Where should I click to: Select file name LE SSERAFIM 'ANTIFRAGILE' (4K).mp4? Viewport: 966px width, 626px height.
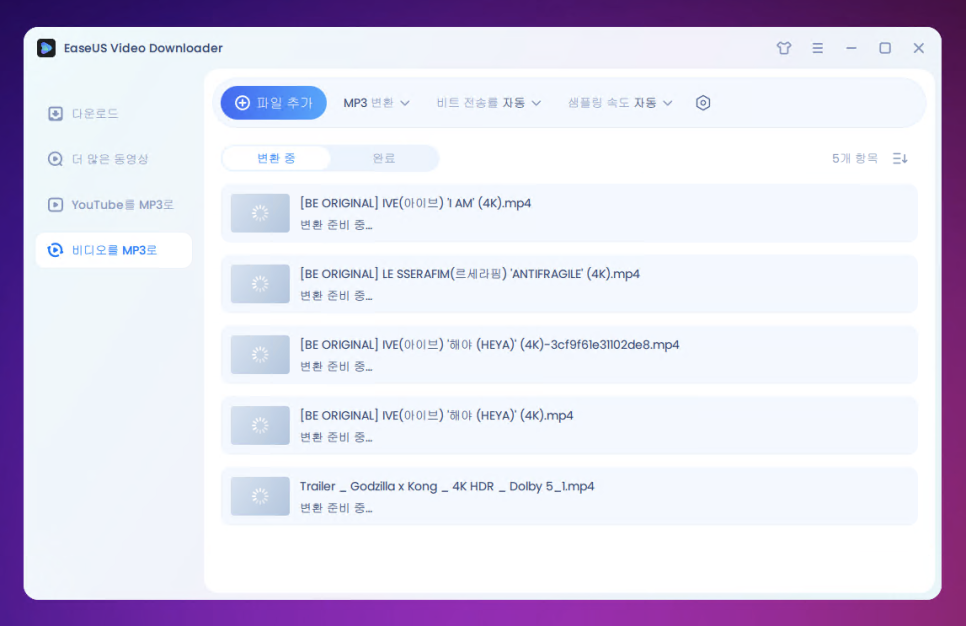[x=470, y=274]
